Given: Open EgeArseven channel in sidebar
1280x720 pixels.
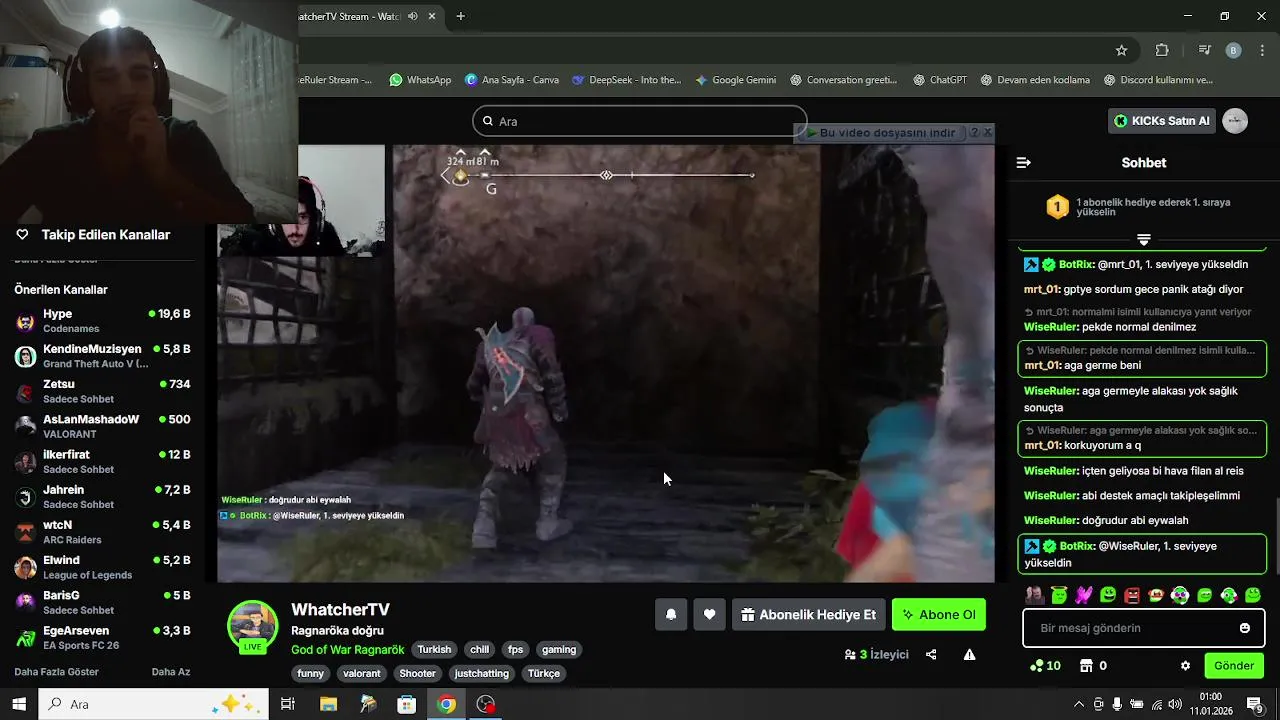Looking at the screenshot, I should (x=102, y=637).
